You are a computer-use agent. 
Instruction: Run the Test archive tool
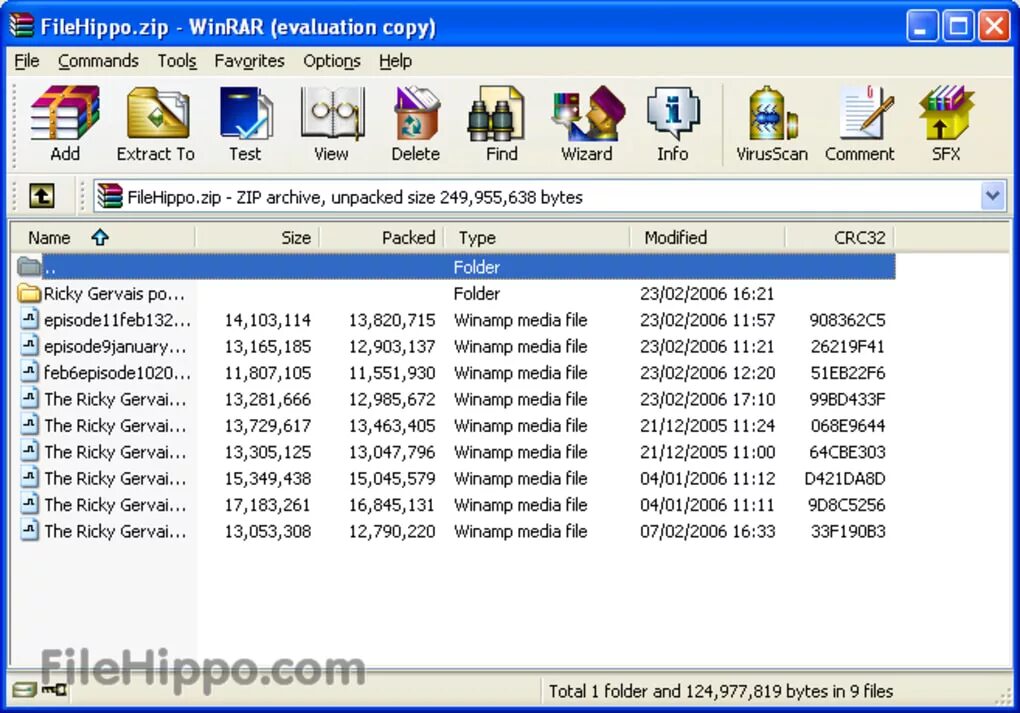(245, 124)
